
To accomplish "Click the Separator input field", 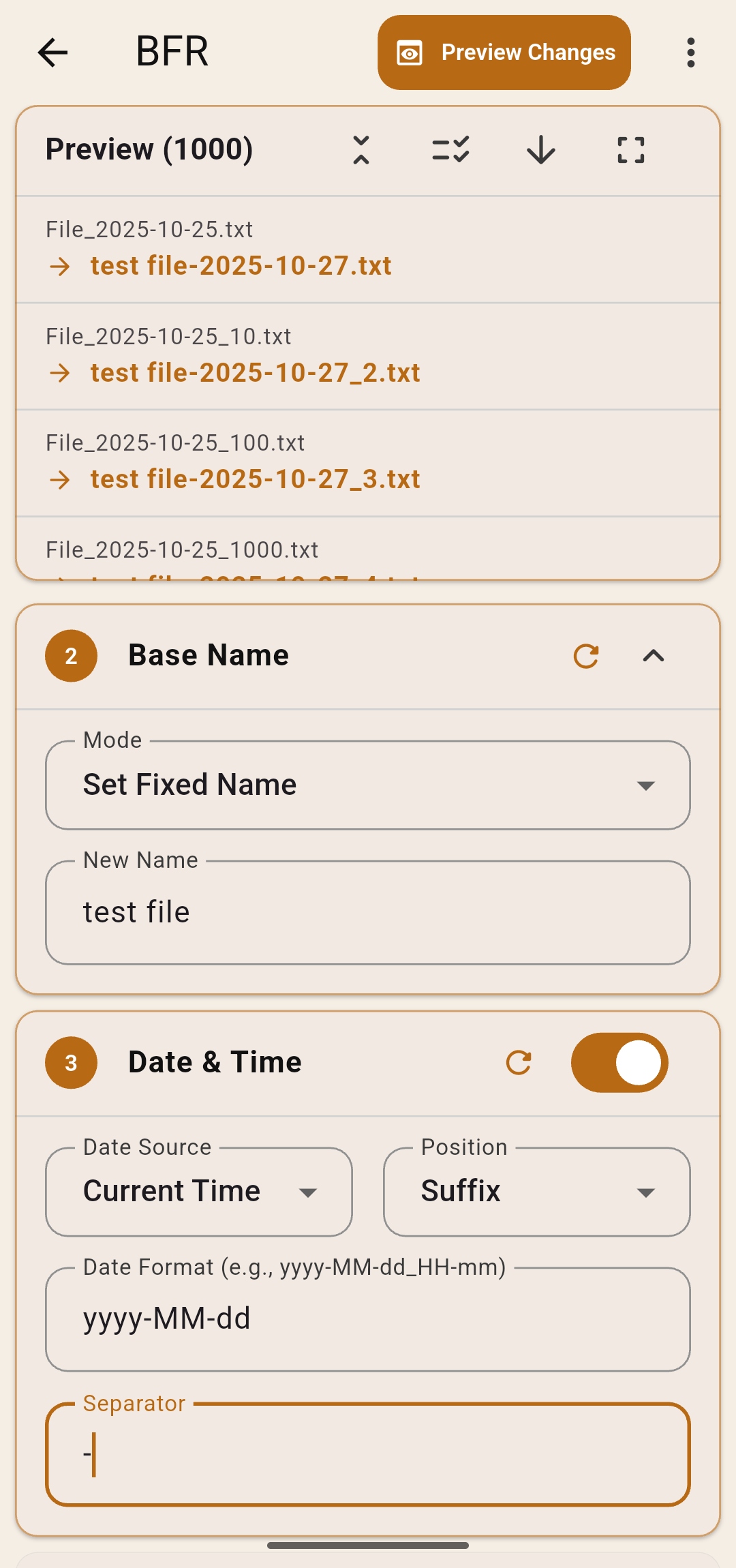I will [x=368, y=1454].
